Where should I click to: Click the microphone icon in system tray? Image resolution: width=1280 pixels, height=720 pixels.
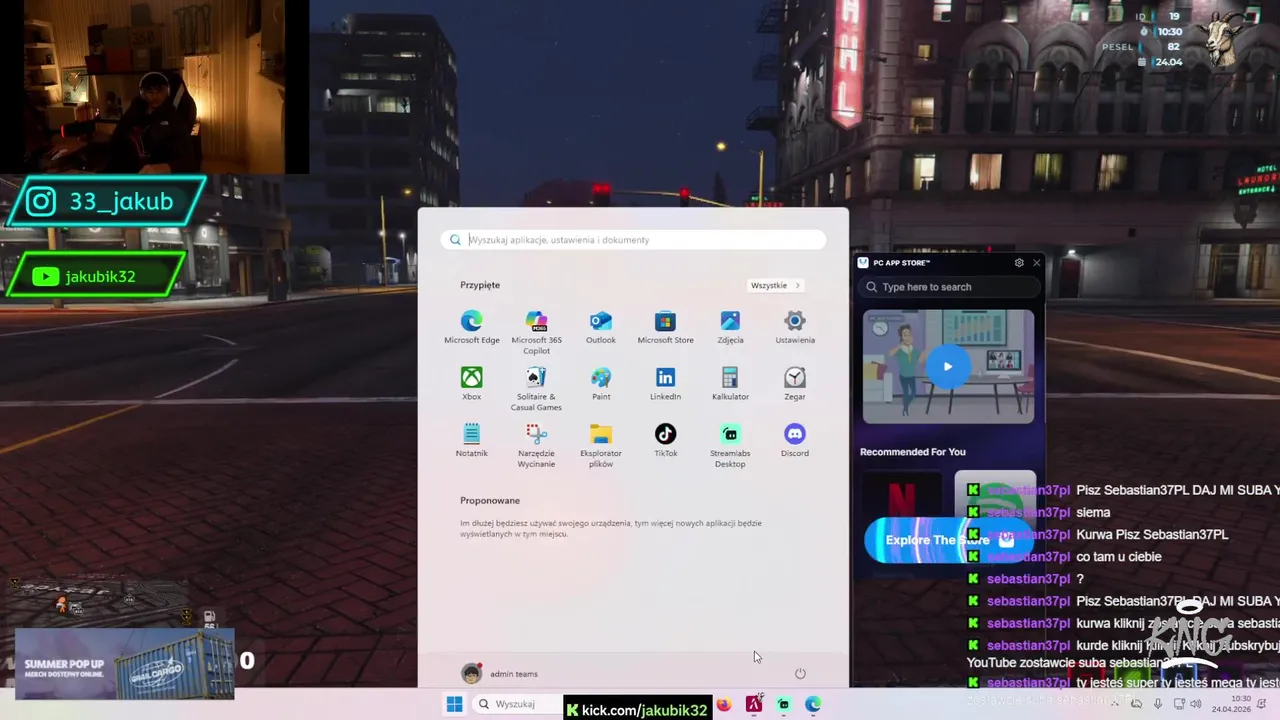pyautogui.click(x=1158, y=704)
